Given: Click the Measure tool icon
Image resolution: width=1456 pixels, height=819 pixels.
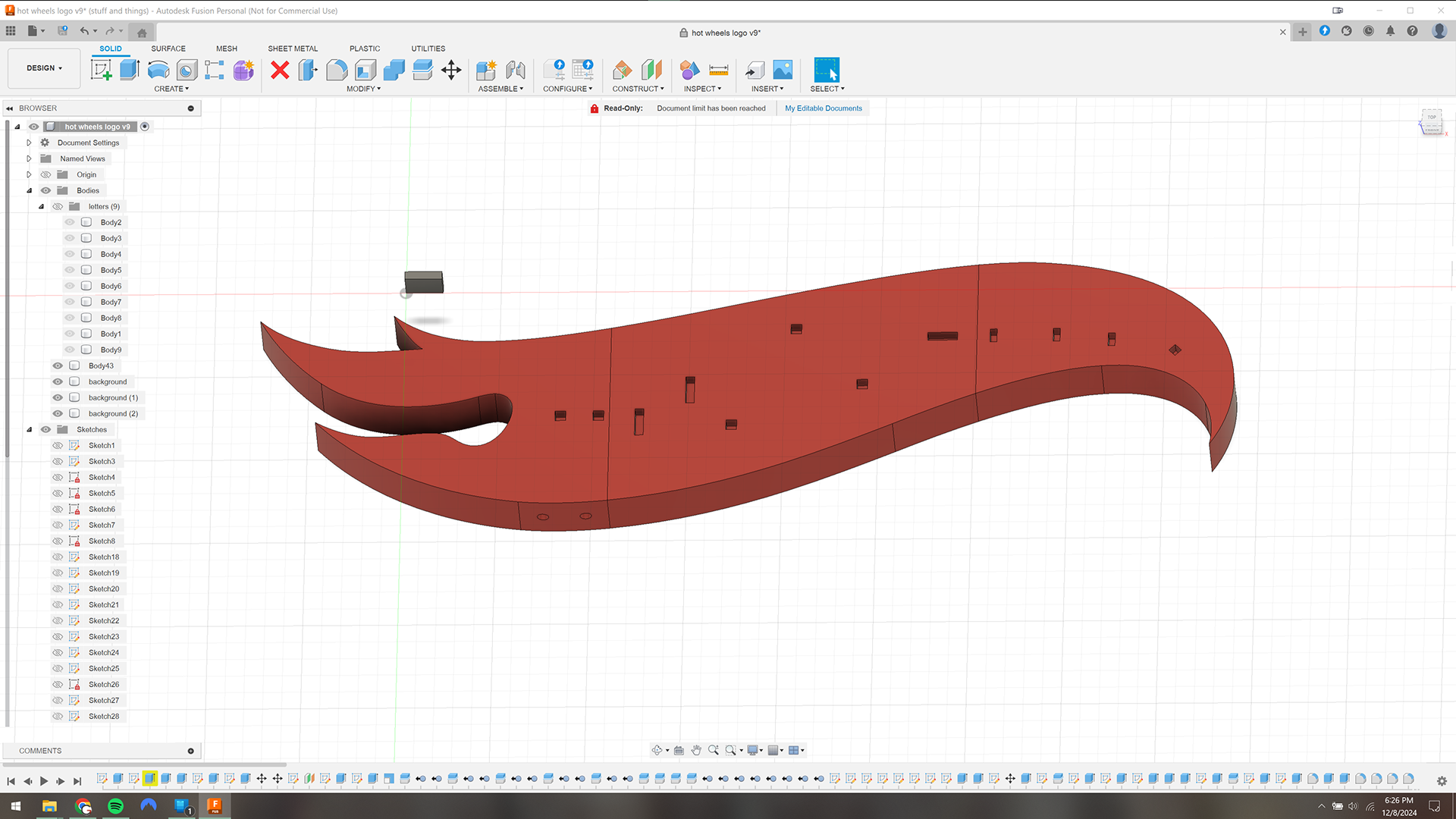Looking at the screenshot, I should (x=718, y=70).
